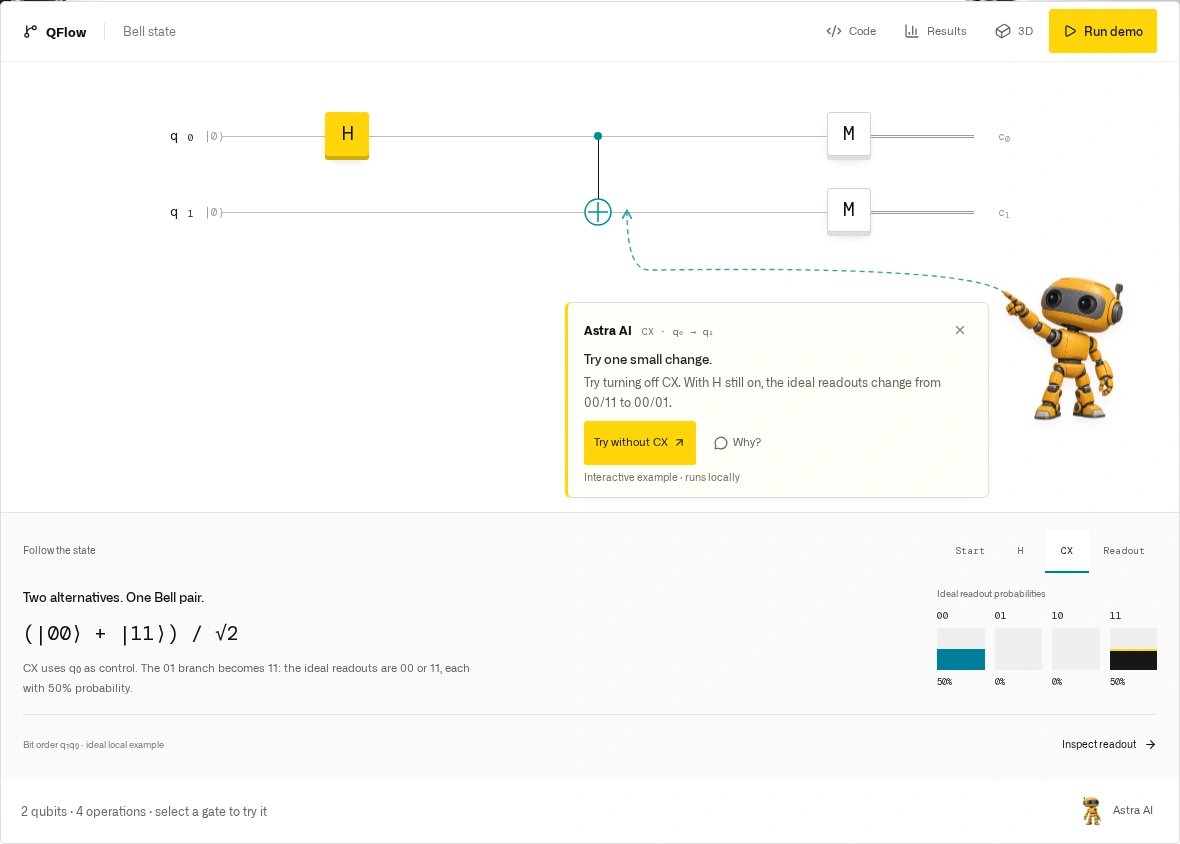Image resolution: width=1180 pixels, height=844 pixels.
Task: Click the QFlow branch logo icon
Action: (x=30, y=32)
